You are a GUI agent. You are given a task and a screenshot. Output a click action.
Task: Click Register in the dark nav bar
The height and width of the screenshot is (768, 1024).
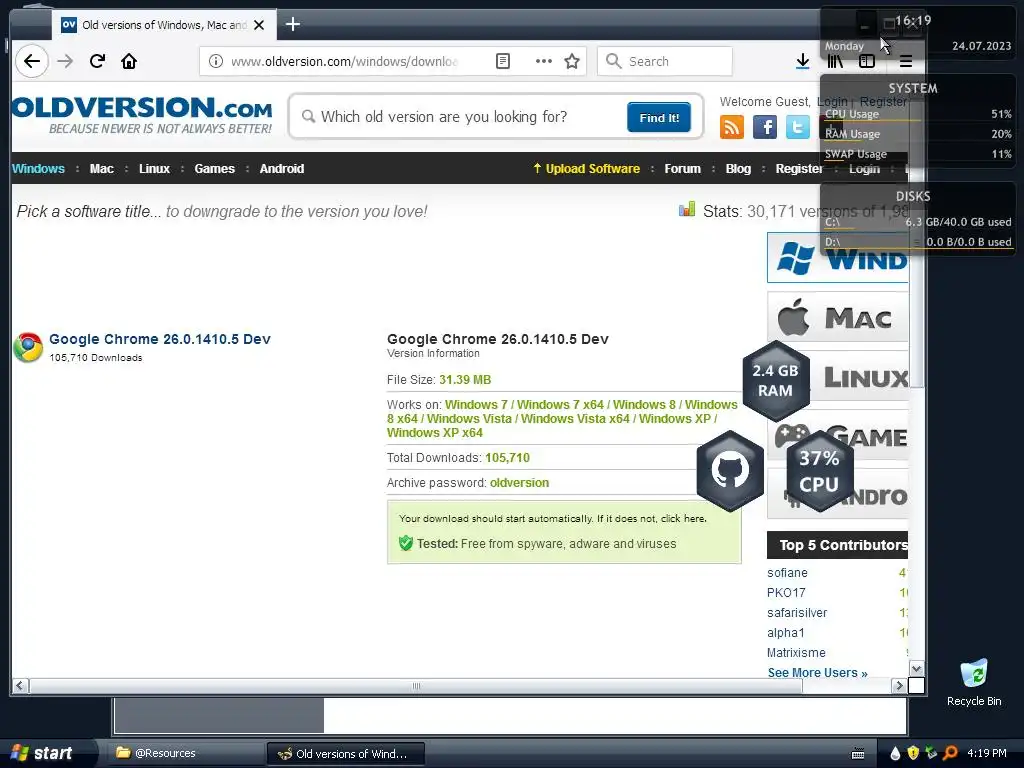[798, 168]
